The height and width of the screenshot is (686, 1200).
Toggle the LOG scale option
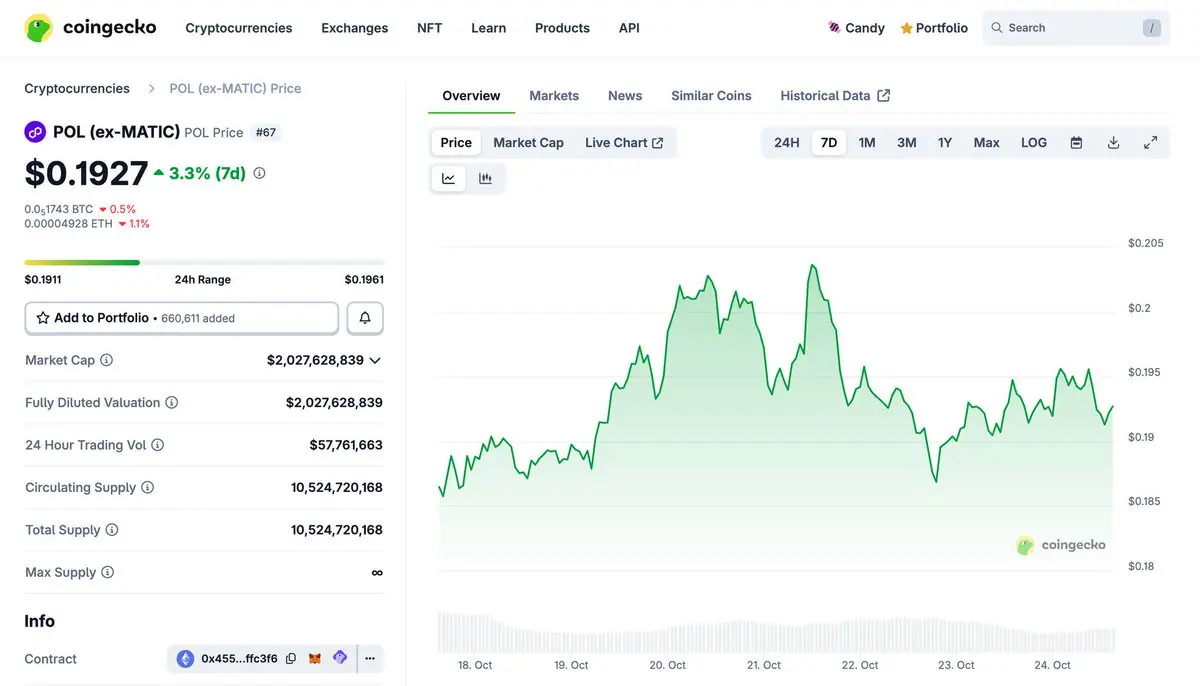pos(1033,143)
